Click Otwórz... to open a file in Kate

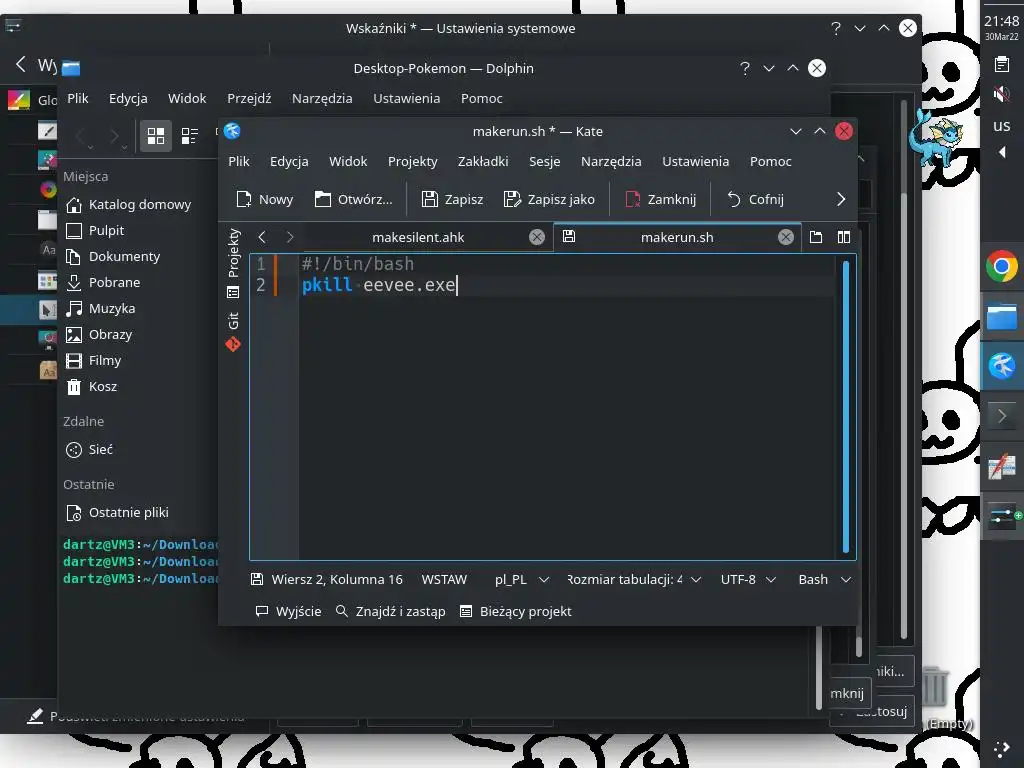[353, 199]
